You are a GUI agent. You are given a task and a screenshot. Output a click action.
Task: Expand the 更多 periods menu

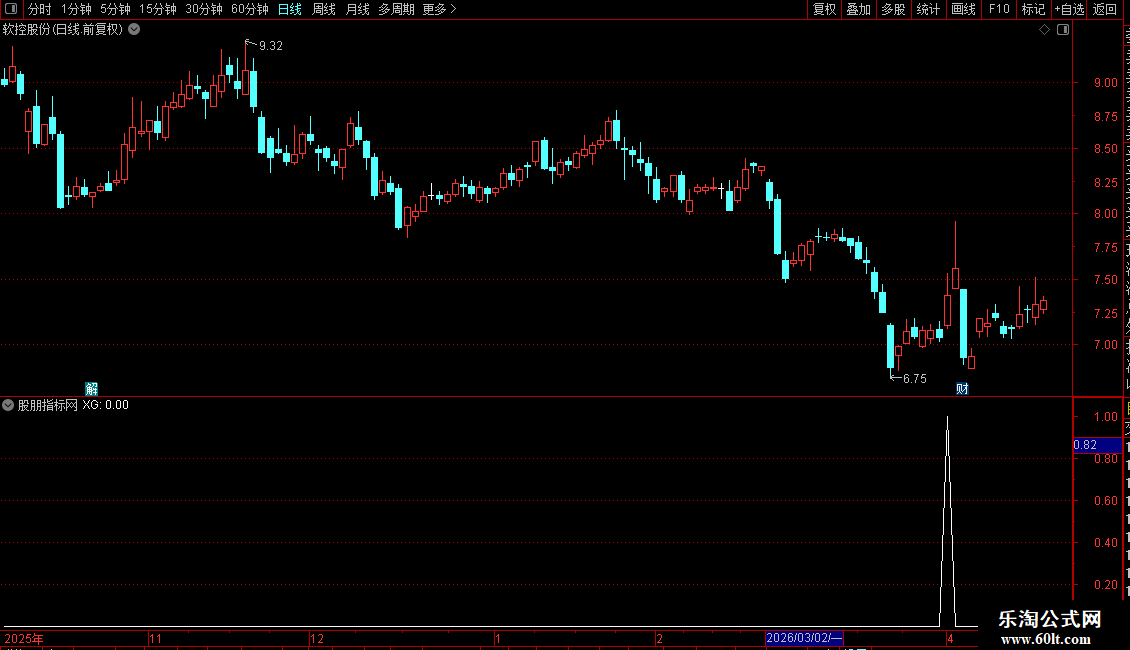point(439,9)
